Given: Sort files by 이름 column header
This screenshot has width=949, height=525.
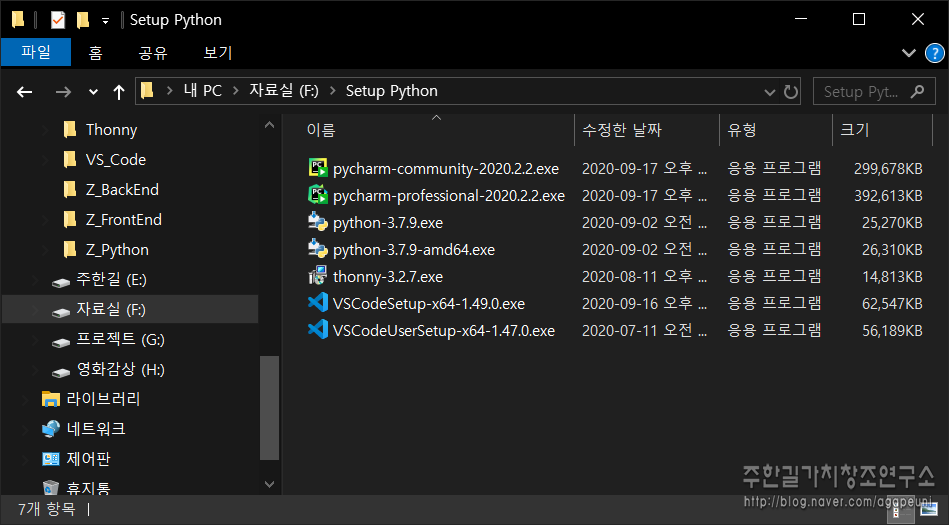Looking at the screenshot, I should pos(428,130).
